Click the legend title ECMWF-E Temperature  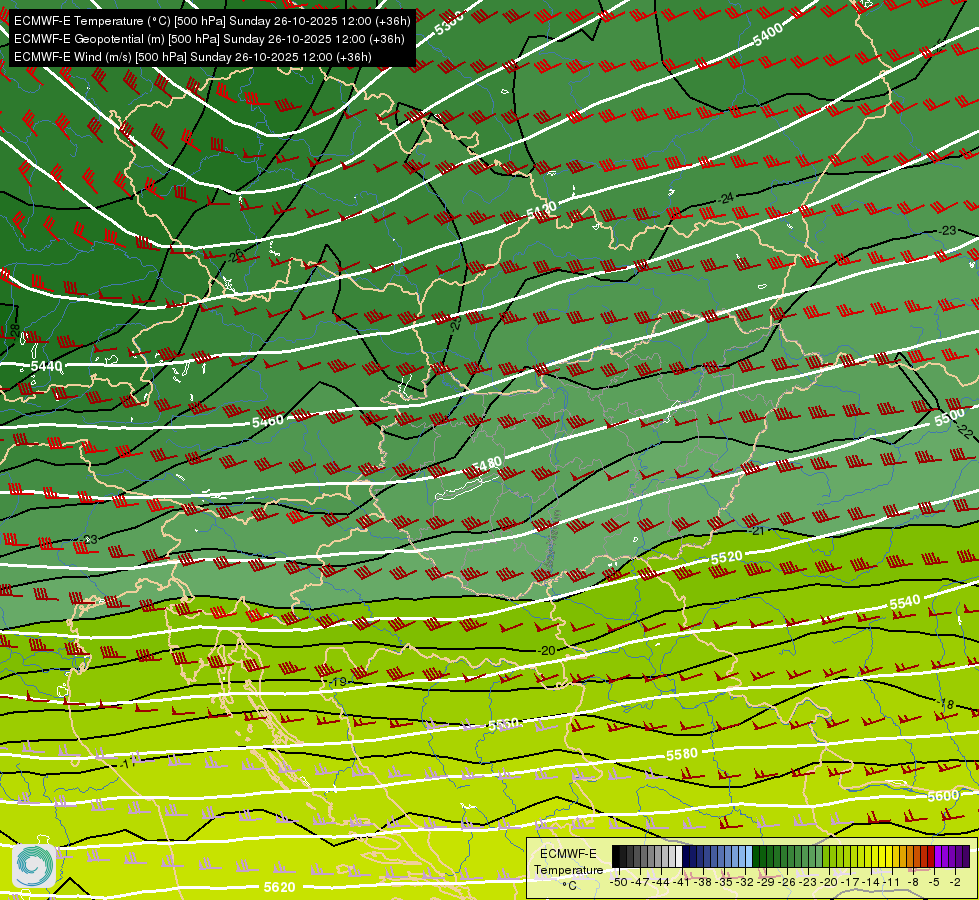(568, 862)
